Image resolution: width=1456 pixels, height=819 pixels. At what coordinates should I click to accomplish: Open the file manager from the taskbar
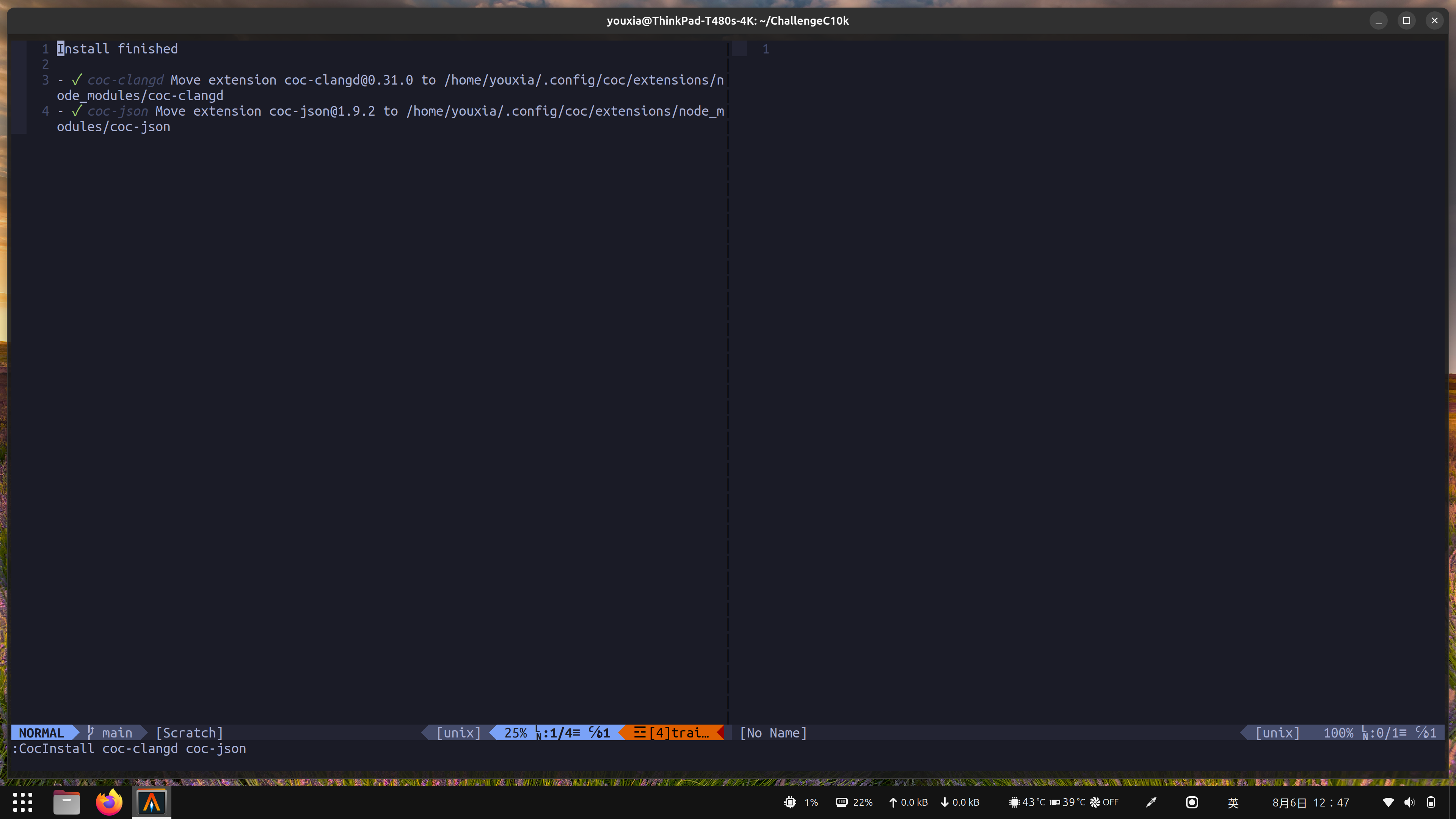coord(66,802)
